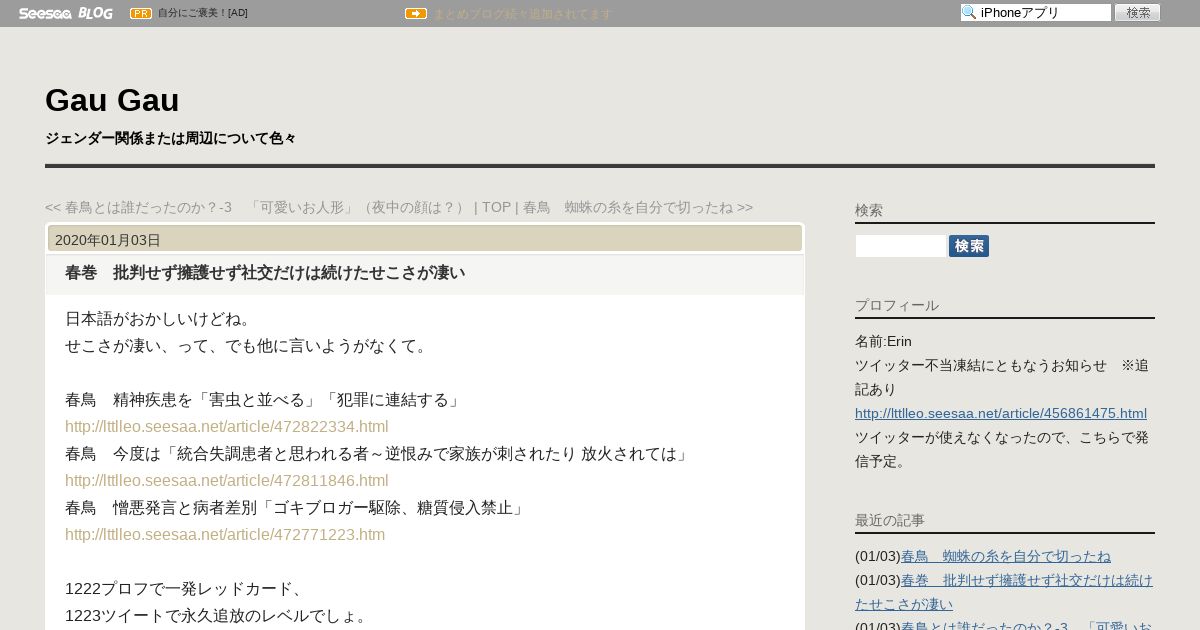Click the line 1222プロフで一発レッドカード、
Viewport: 1200px width, 630px height.
[x=185, y=589]
